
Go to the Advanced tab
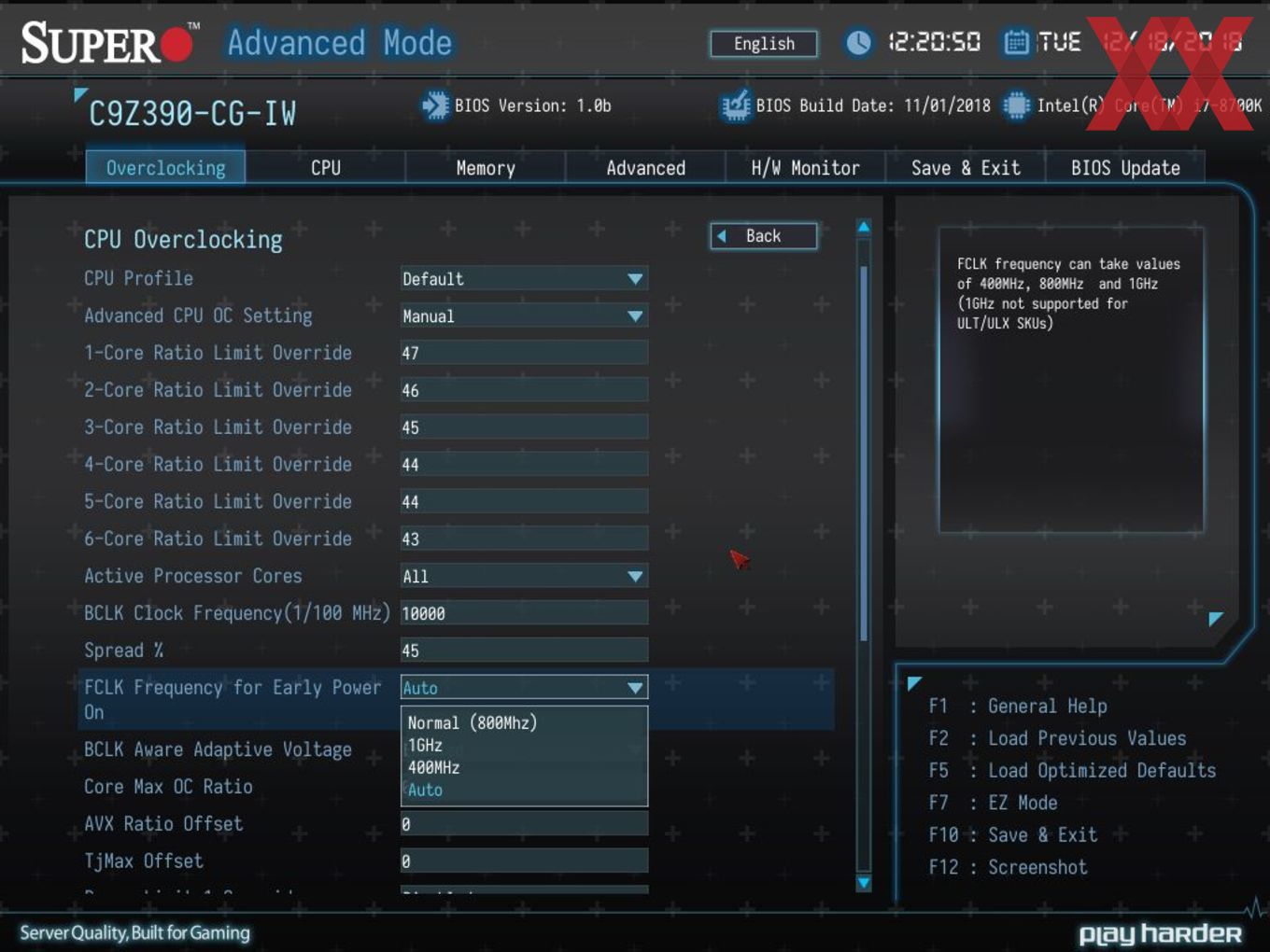(x=645, y=168)
